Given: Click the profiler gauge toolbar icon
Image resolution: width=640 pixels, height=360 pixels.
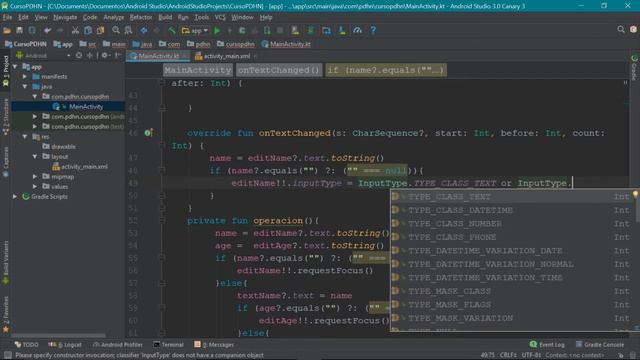Looking at the screenshot, I should (358, 31).
